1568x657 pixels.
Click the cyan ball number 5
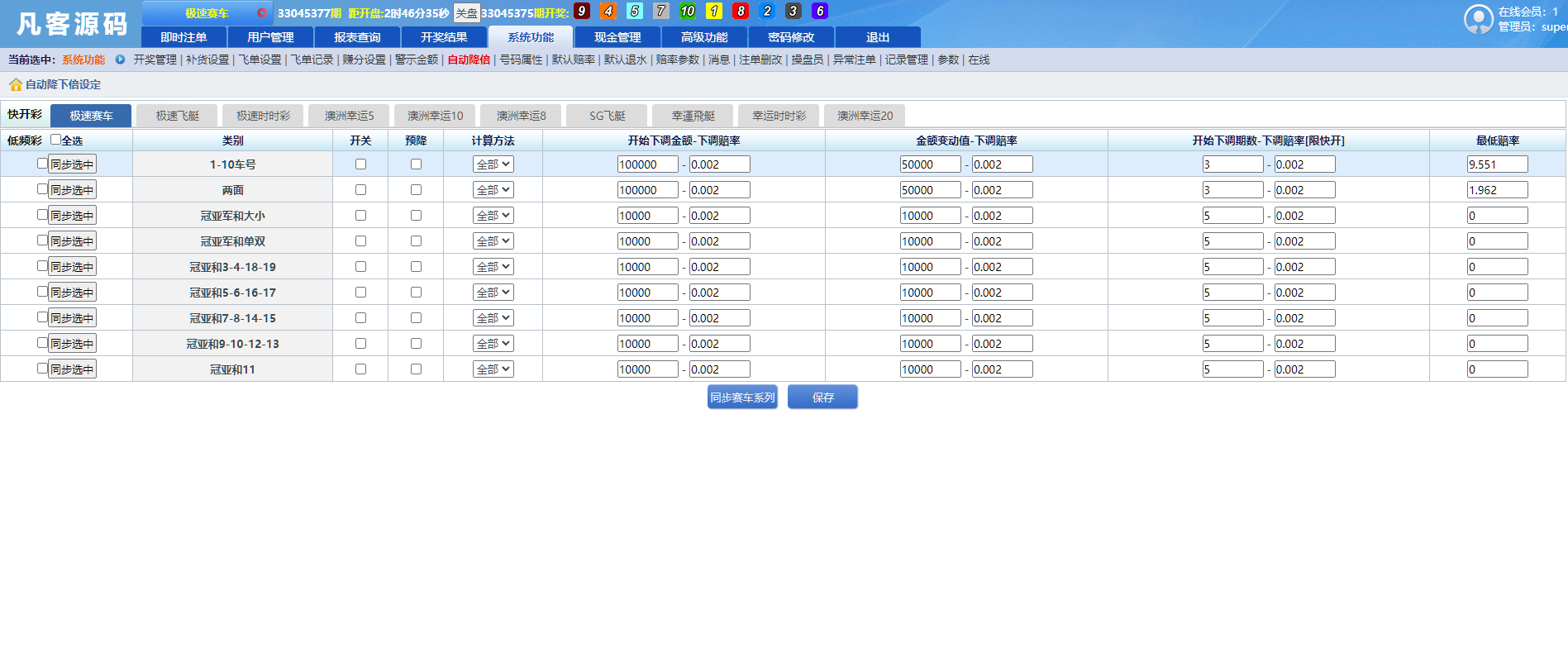coord(635,12)
